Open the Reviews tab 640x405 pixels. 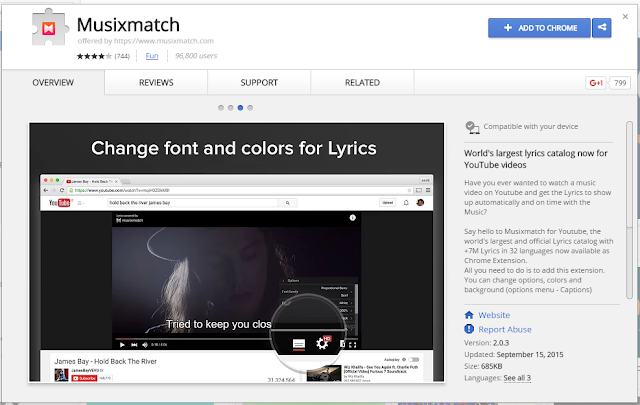point(156,82)
